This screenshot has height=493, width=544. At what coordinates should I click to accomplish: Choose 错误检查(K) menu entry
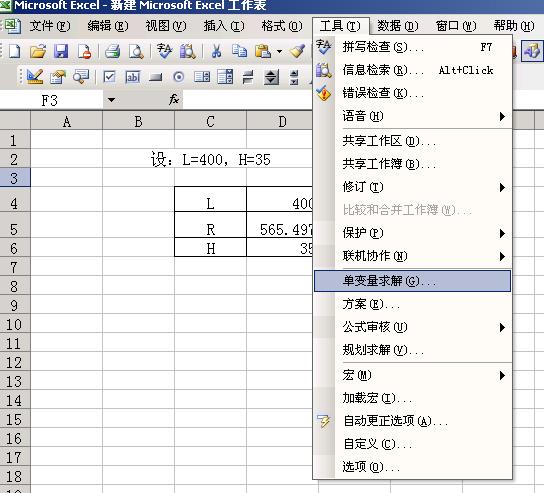coord(413,93)
